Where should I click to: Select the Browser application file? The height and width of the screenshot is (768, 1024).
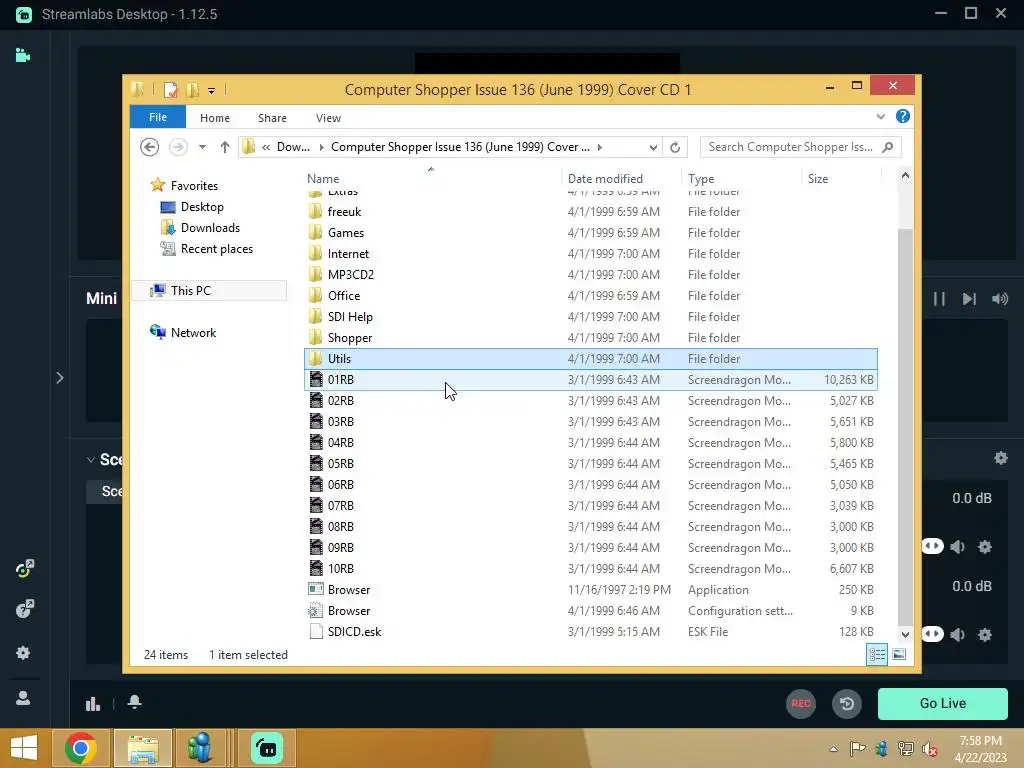coord(590,590)
